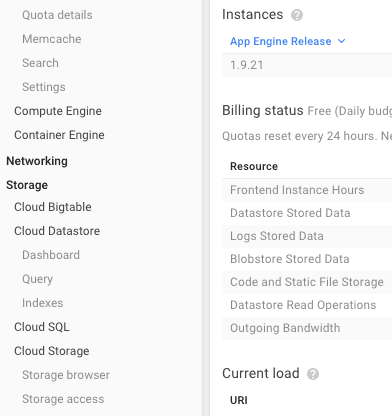This screenshot has width=392, height=416.
Task: Open Quota details in sidebar
Action: coord(57,15)
